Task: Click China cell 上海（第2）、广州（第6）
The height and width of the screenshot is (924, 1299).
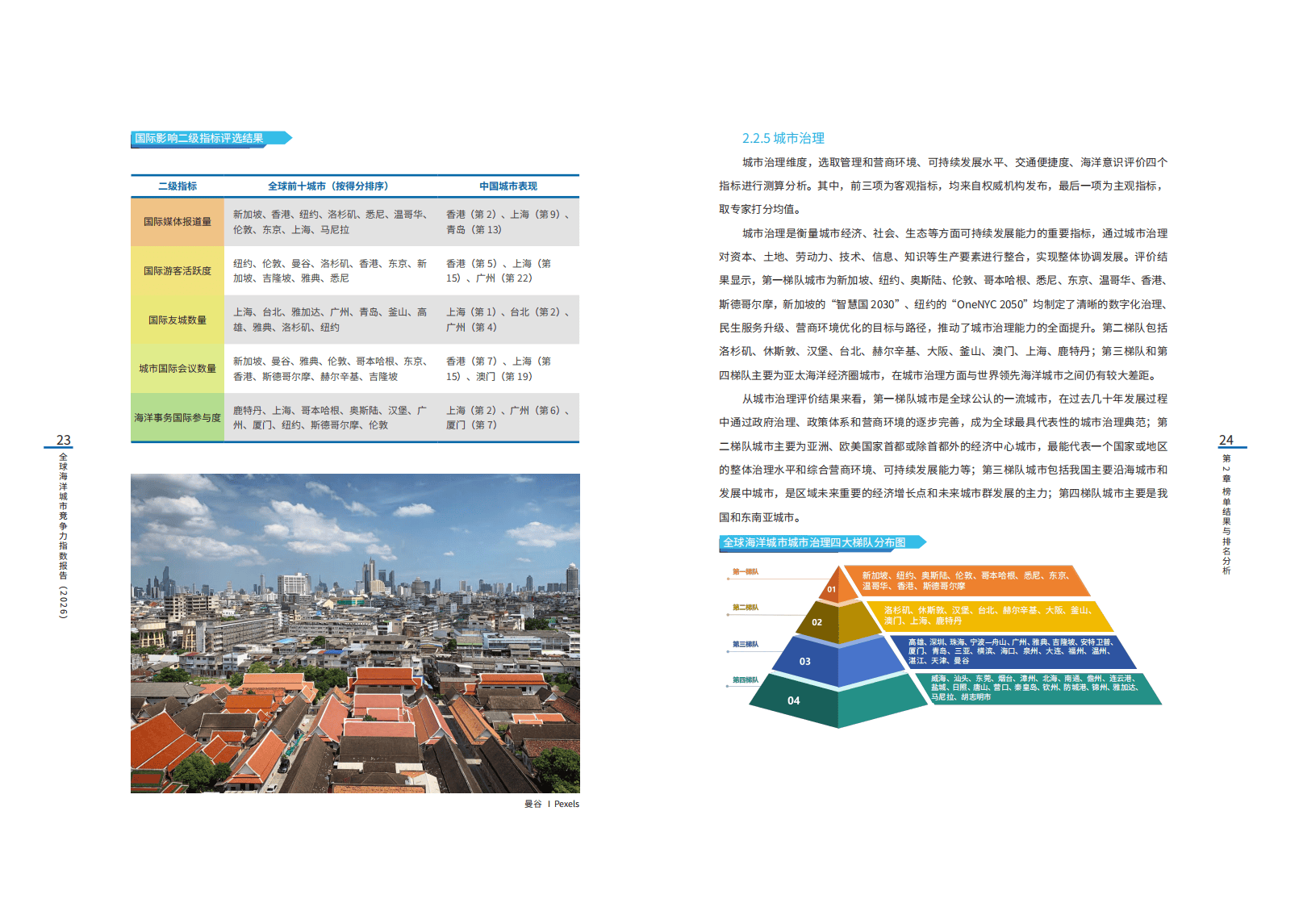Action: pyautogui.click(x=508, y=418)
